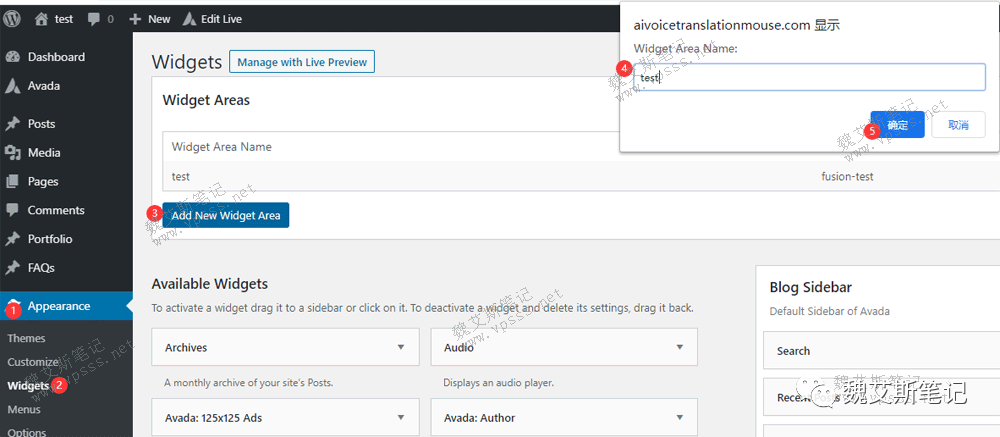Click the Comments speech bubble icon in sidebar
The image size is (1000, 437).
(12, 210)
